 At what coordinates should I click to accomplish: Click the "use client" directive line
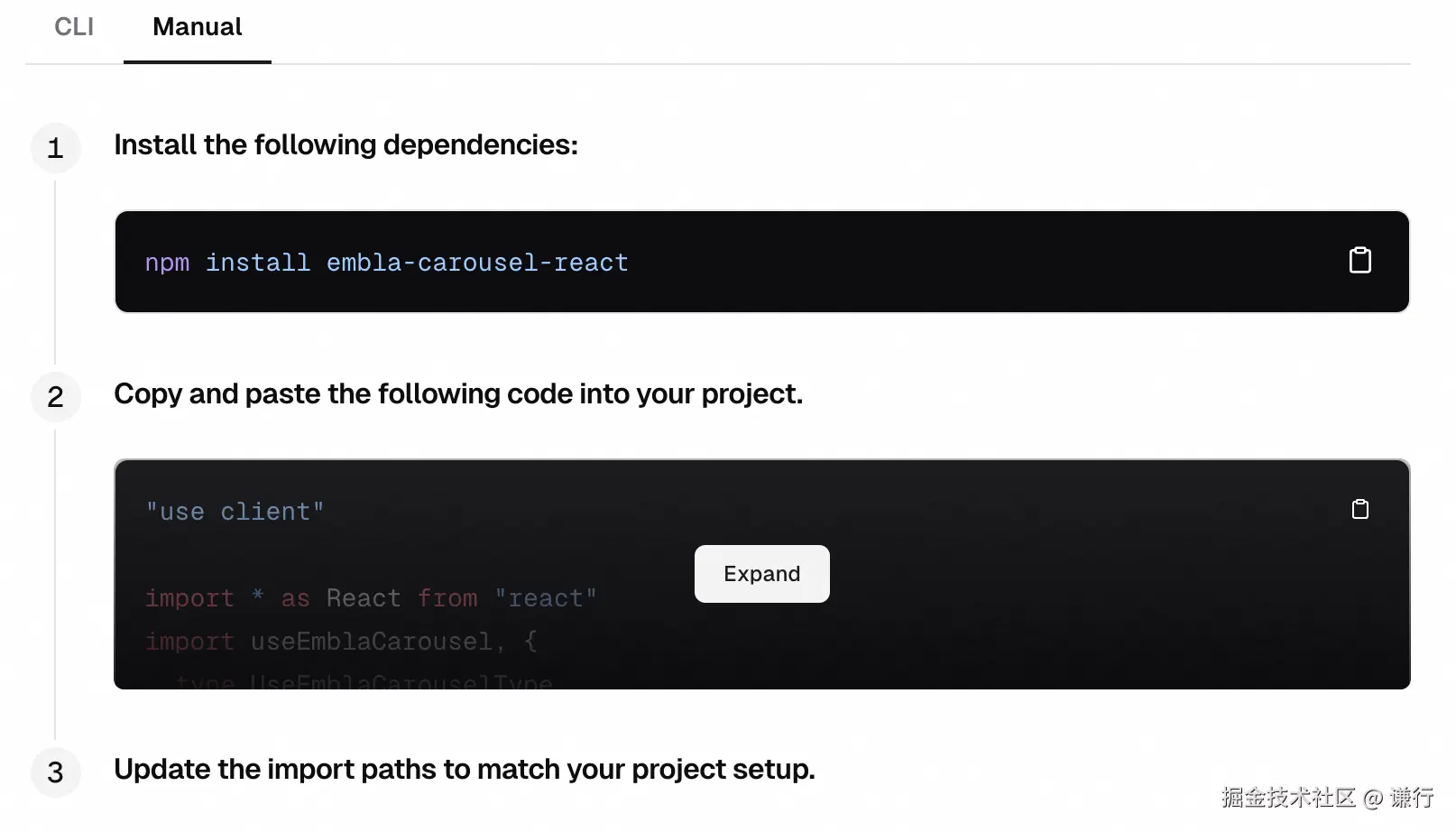[x=235, y=512]
